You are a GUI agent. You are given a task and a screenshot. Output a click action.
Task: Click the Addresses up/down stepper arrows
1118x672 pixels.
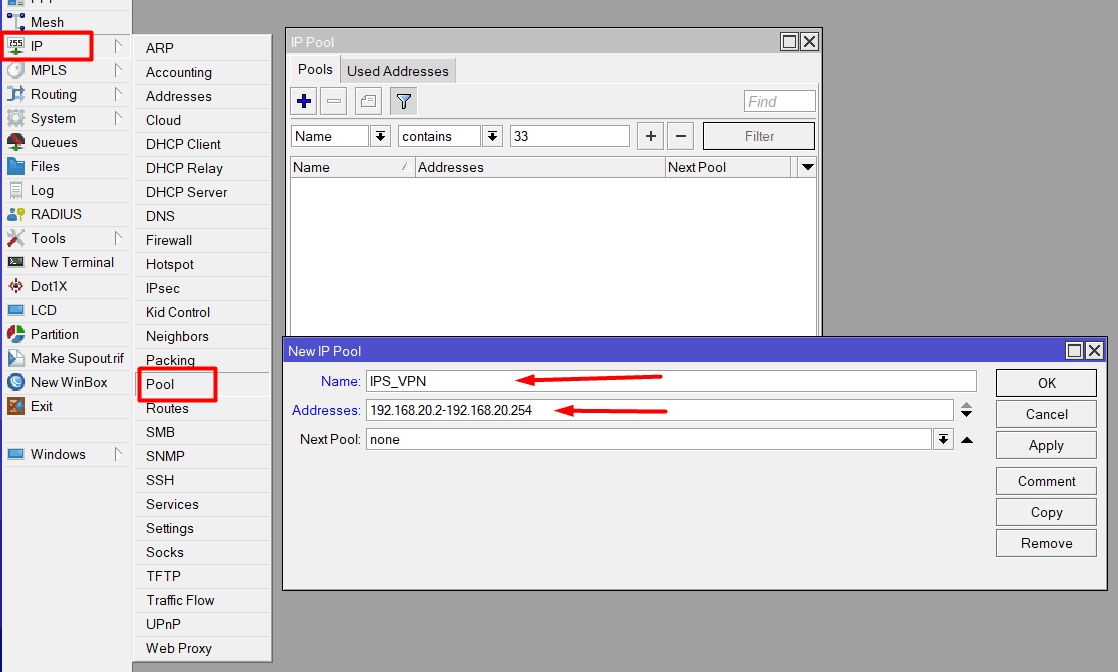click(967, 410)
